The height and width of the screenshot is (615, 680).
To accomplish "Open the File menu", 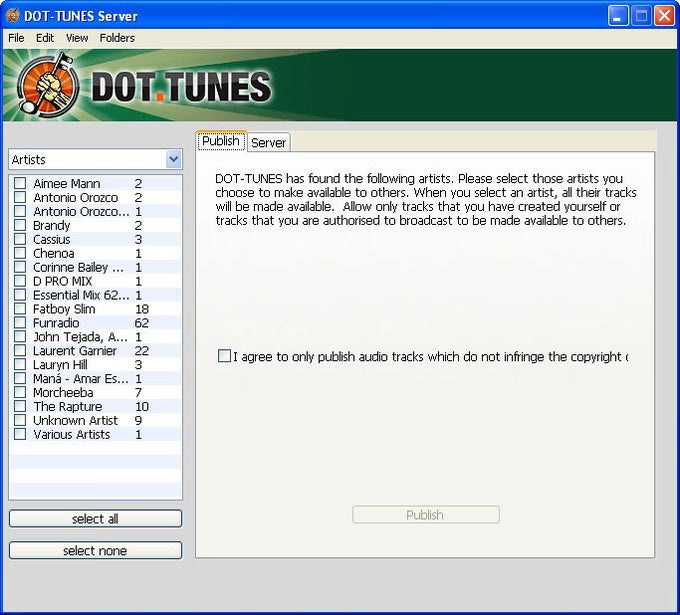I will (x=16, y=38).
